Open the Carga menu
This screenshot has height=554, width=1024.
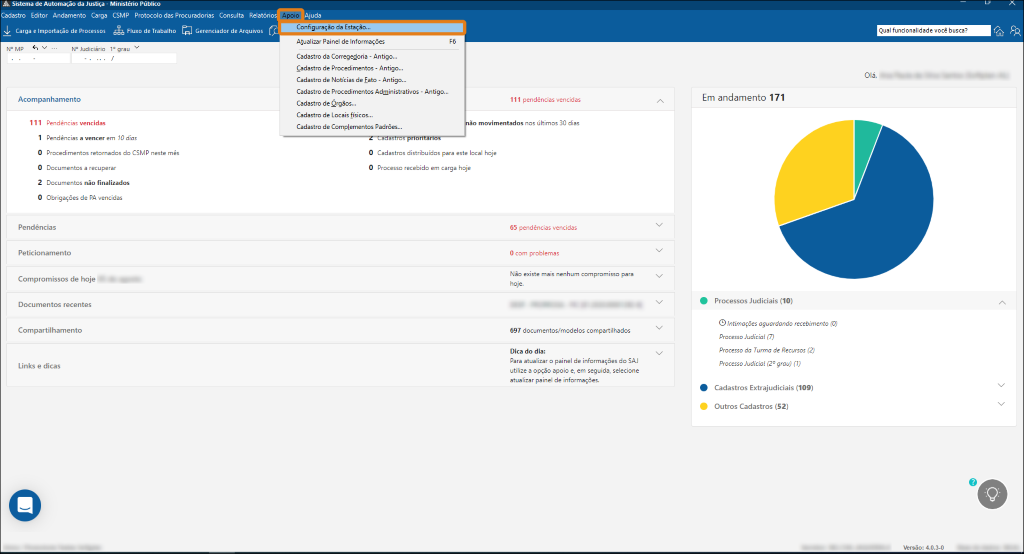tap(99, 15)
